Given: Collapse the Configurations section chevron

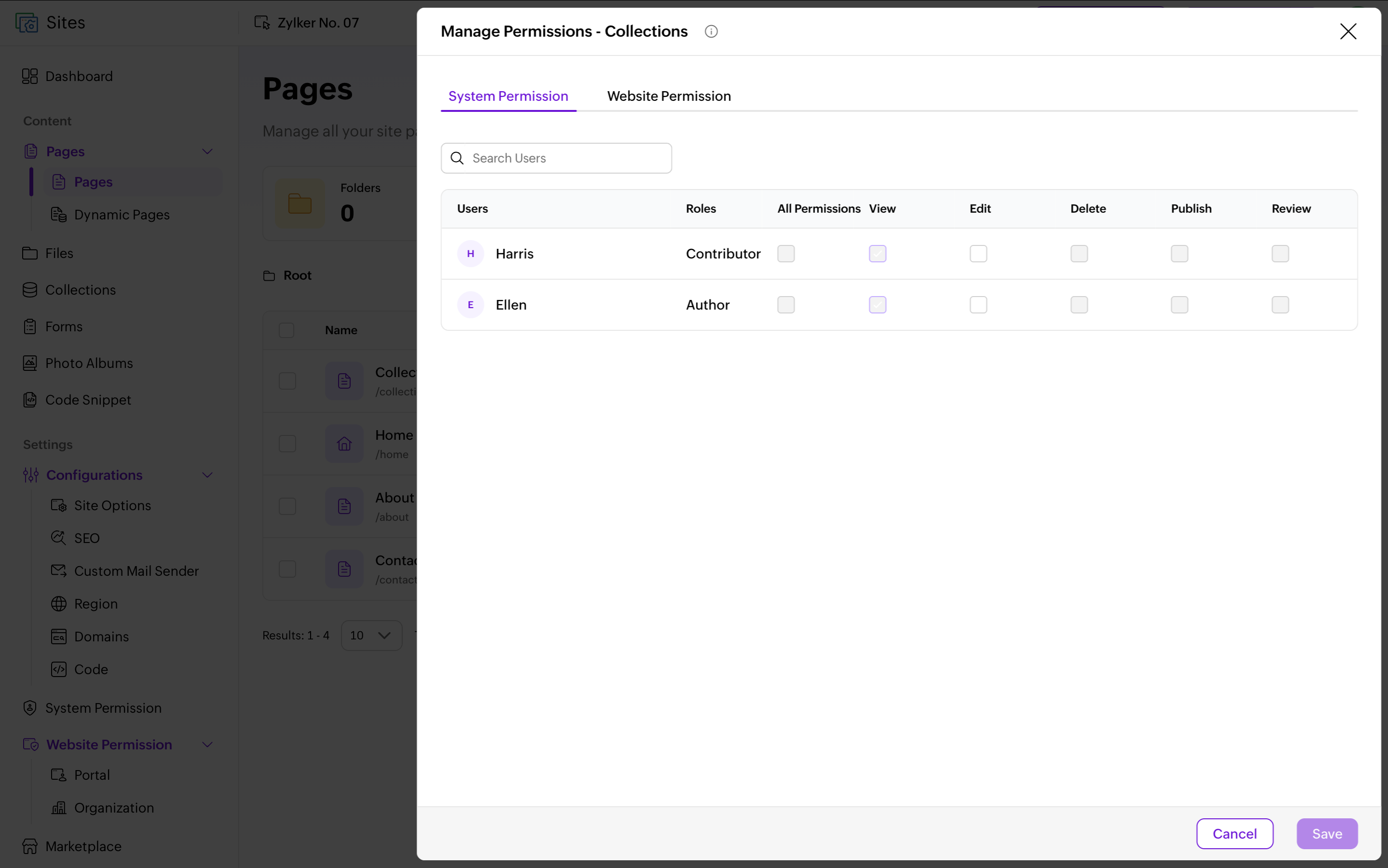Looking at the screenshot, I should tap(207, 475).
